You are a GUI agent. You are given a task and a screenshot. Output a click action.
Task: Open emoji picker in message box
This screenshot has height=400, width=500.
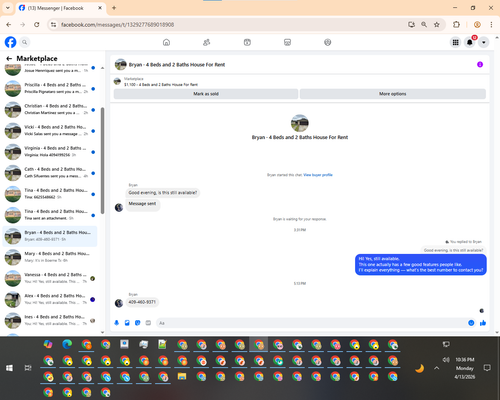click(x=471, y=323)
